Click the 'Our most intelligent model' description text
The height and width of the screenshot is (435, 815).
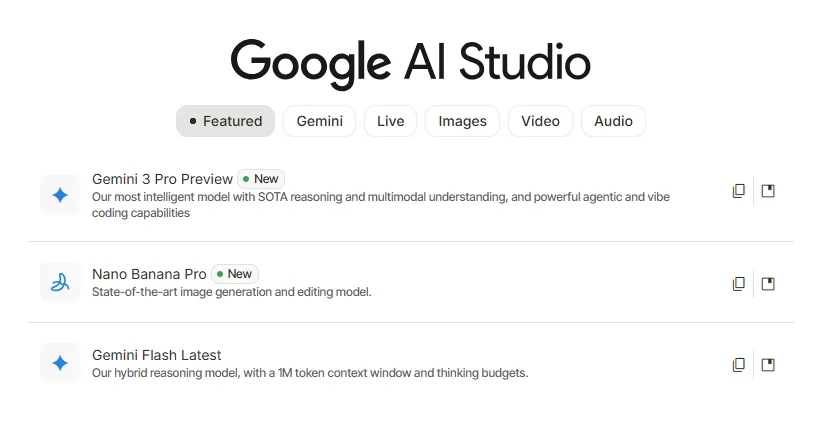pos(381,205)
